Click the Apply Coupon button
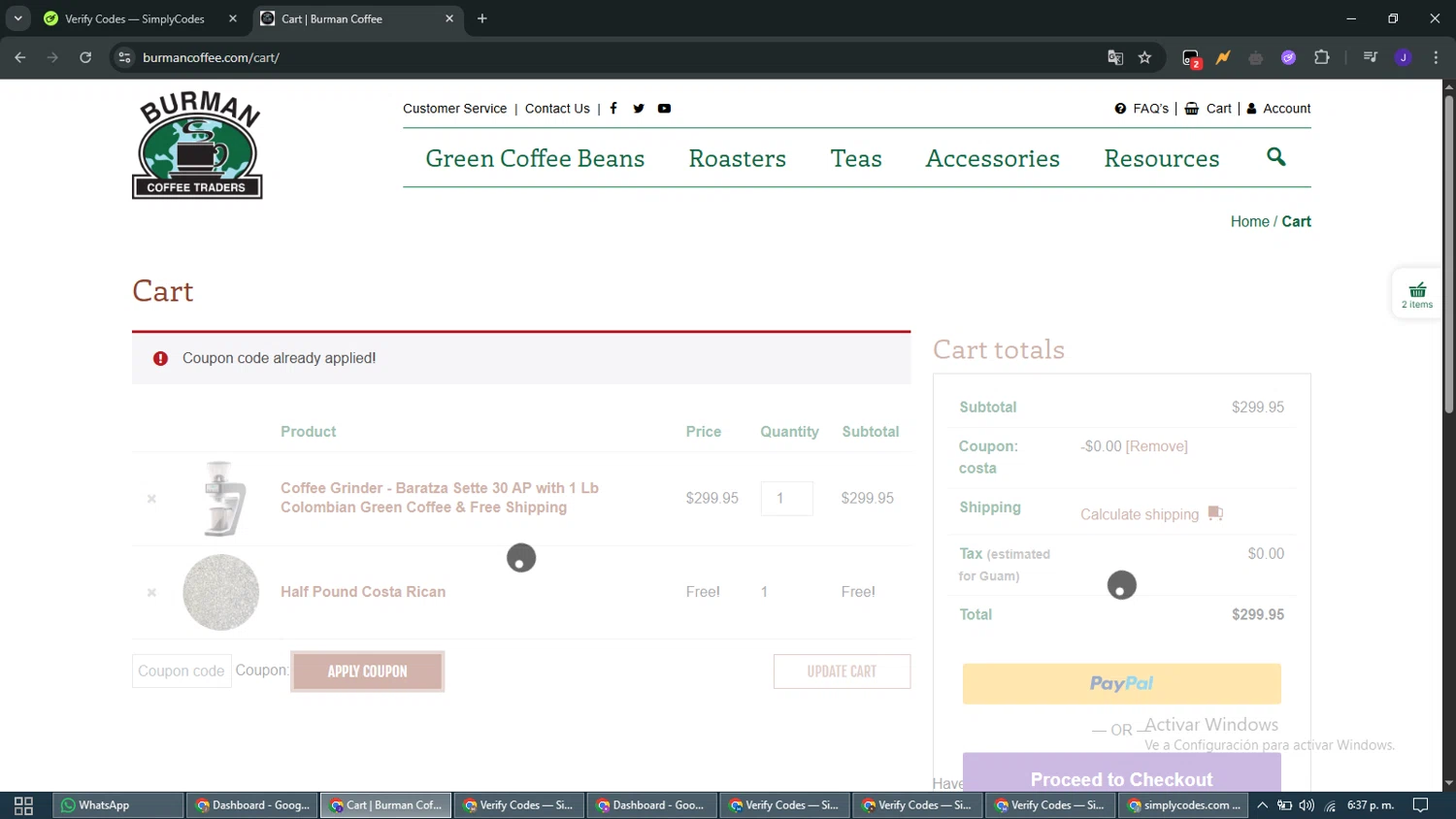Viewport: 1456px width, 819px height. (x=368, y=672)
